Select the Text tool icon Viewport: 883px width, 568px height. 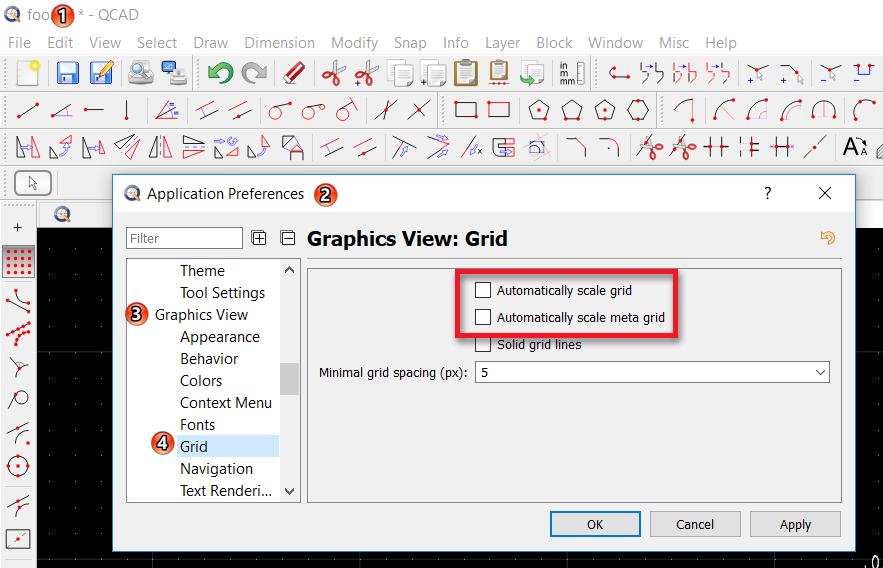tap(854, 147)
